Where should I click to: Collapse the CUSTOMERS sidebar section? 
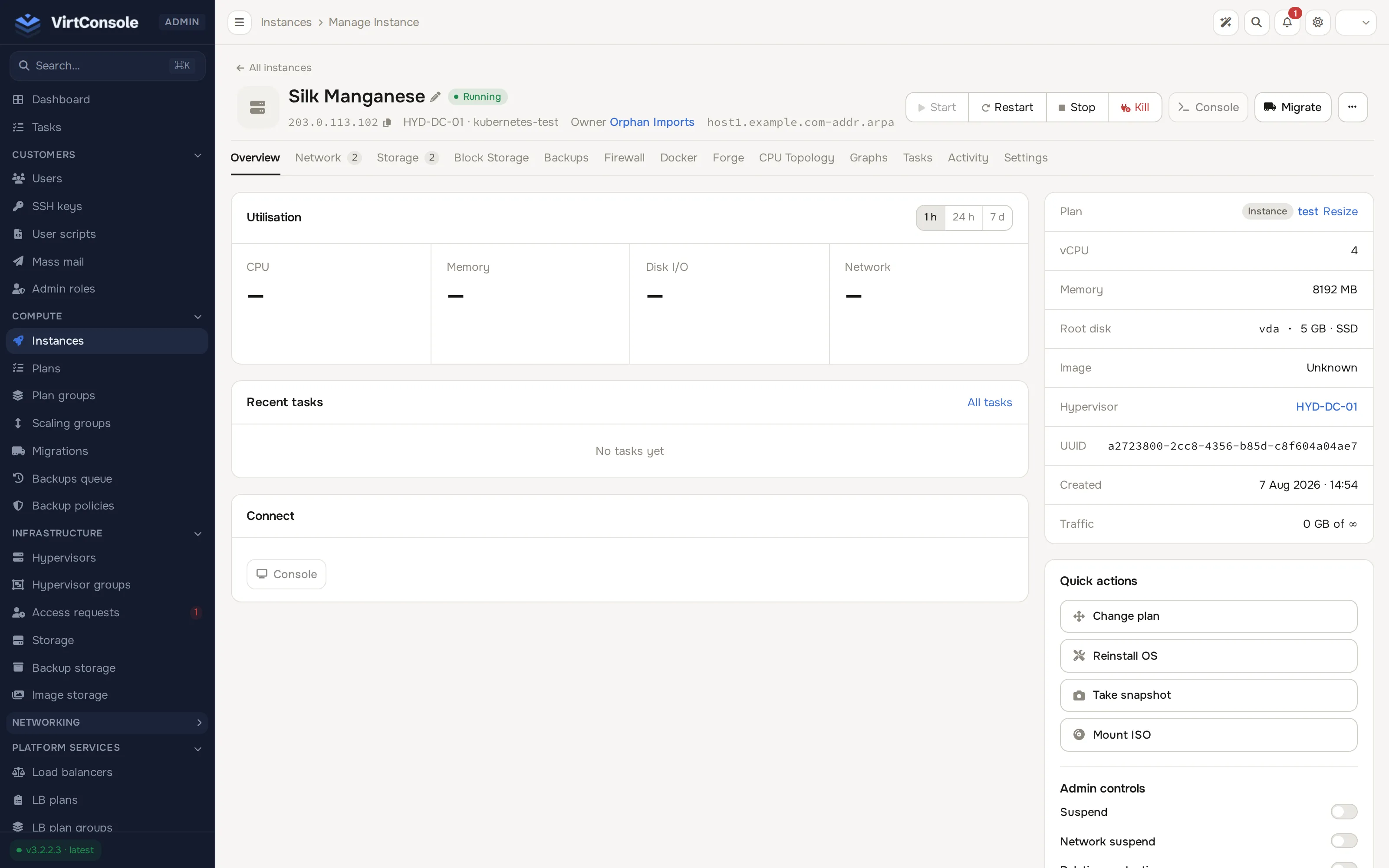[107, 155]
